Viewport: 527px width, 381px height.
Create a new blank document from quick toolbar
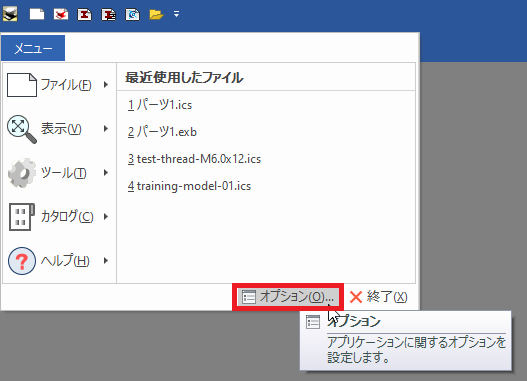37,14
